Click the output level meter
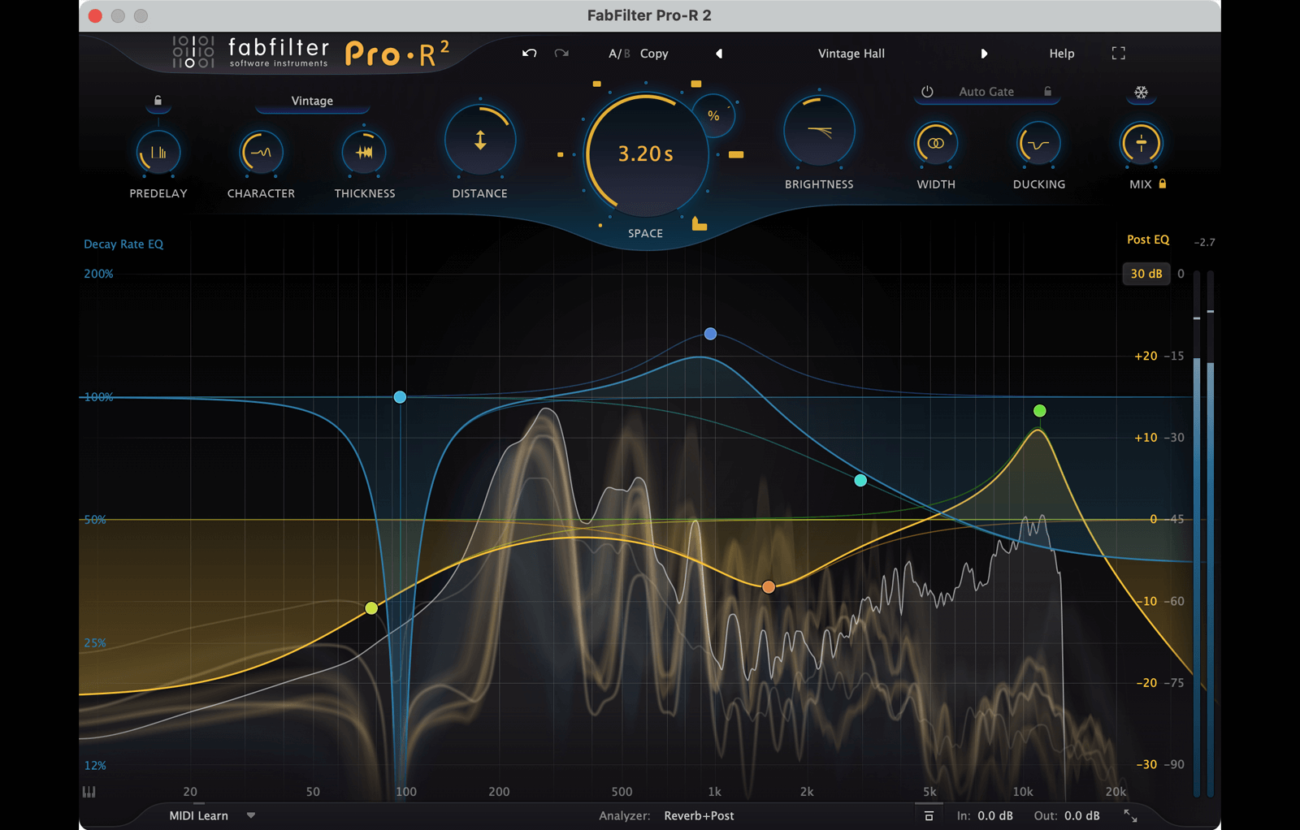 (x=1203, y=533)
